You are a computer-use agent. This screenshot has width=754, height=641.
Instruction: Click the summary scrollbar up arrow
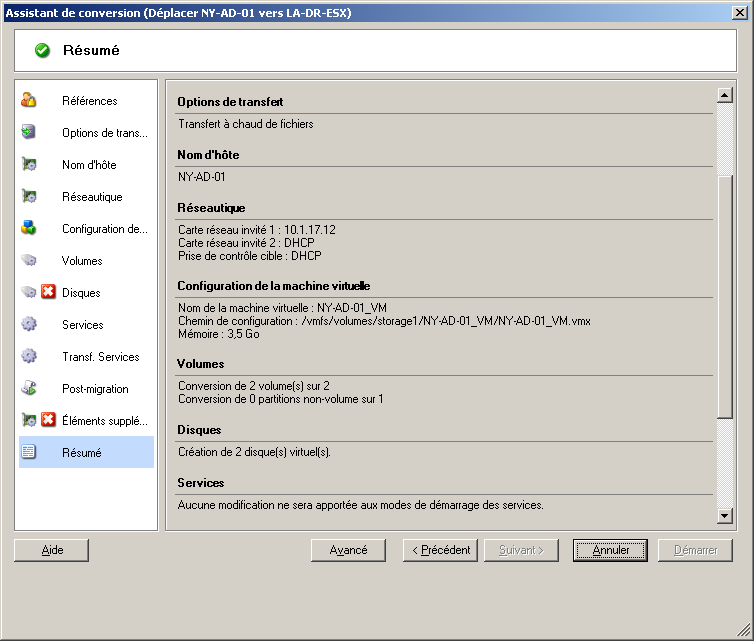(725, 95)
